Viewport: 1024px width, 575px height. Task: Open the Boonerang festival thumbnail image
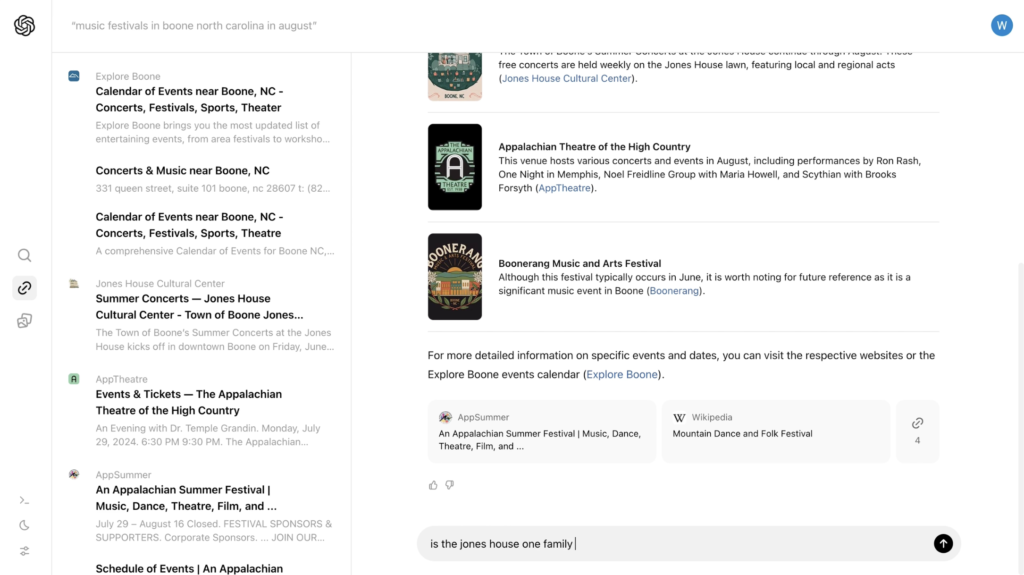[455, 276]
